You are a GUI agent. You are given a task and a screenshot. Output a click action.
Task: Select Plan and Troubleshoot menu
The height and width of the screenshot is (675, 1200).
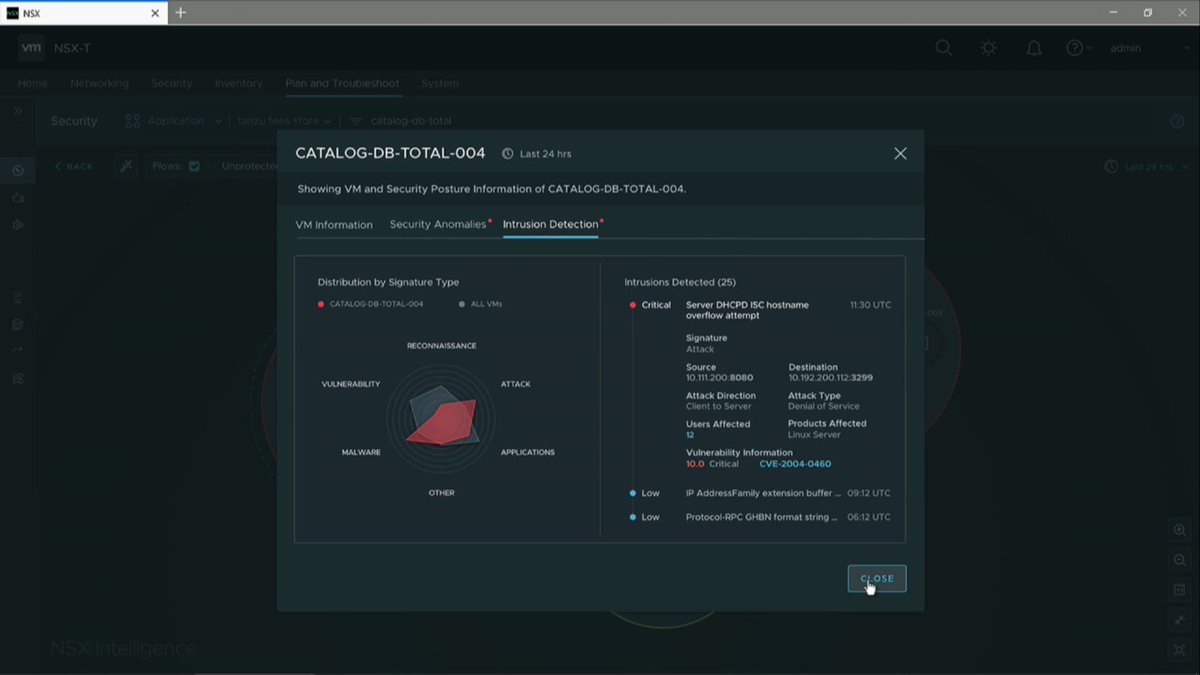click(342, 83)
